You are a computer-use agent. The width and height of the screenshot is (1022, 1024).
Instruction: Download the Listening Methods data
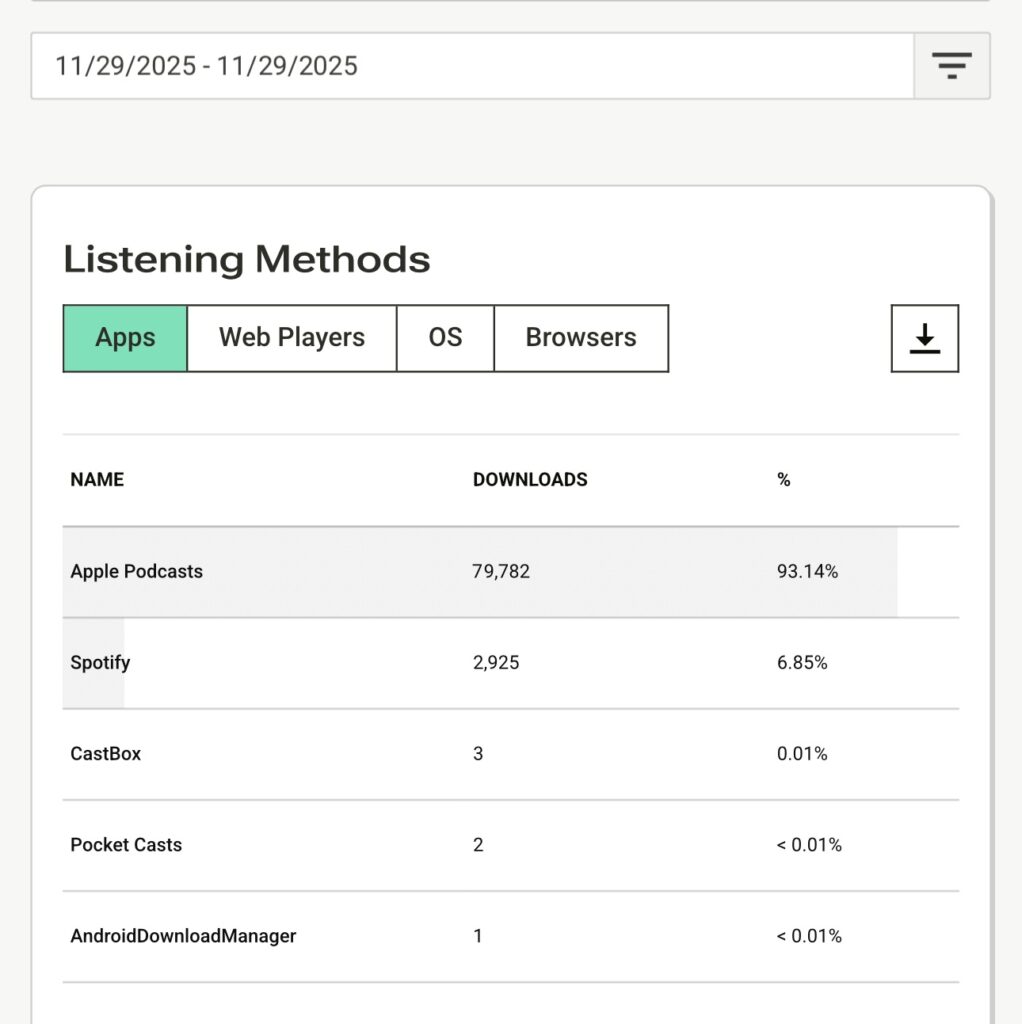924,338
